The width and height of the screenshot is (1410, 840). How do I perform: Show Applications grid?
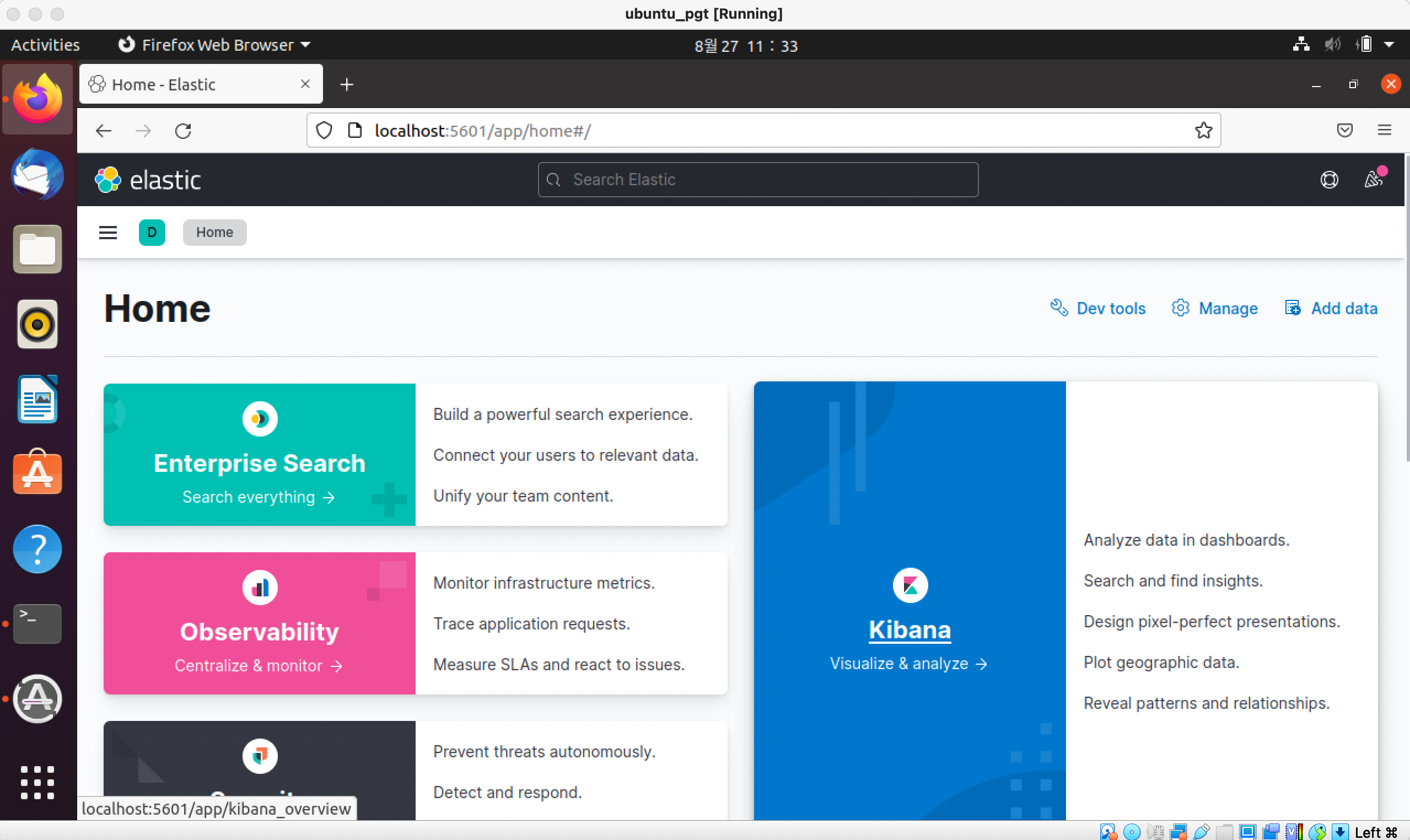[x=37, y=782]
